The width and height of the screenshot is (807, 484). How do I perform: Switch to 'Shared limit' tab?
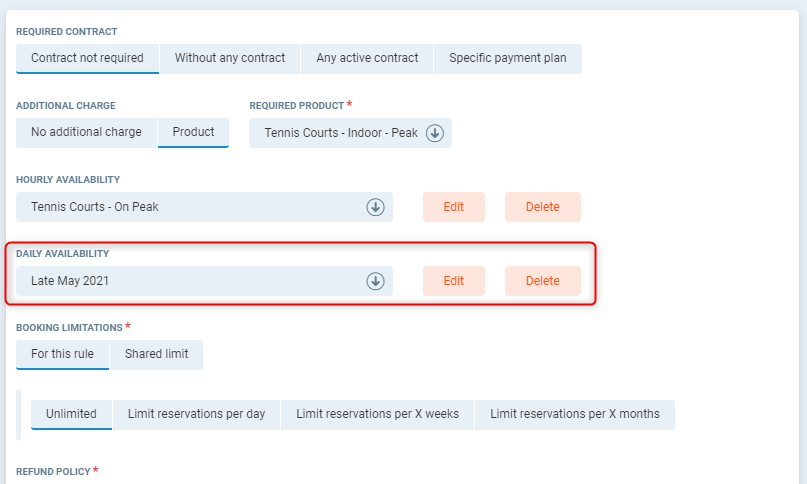click(156, 354)
